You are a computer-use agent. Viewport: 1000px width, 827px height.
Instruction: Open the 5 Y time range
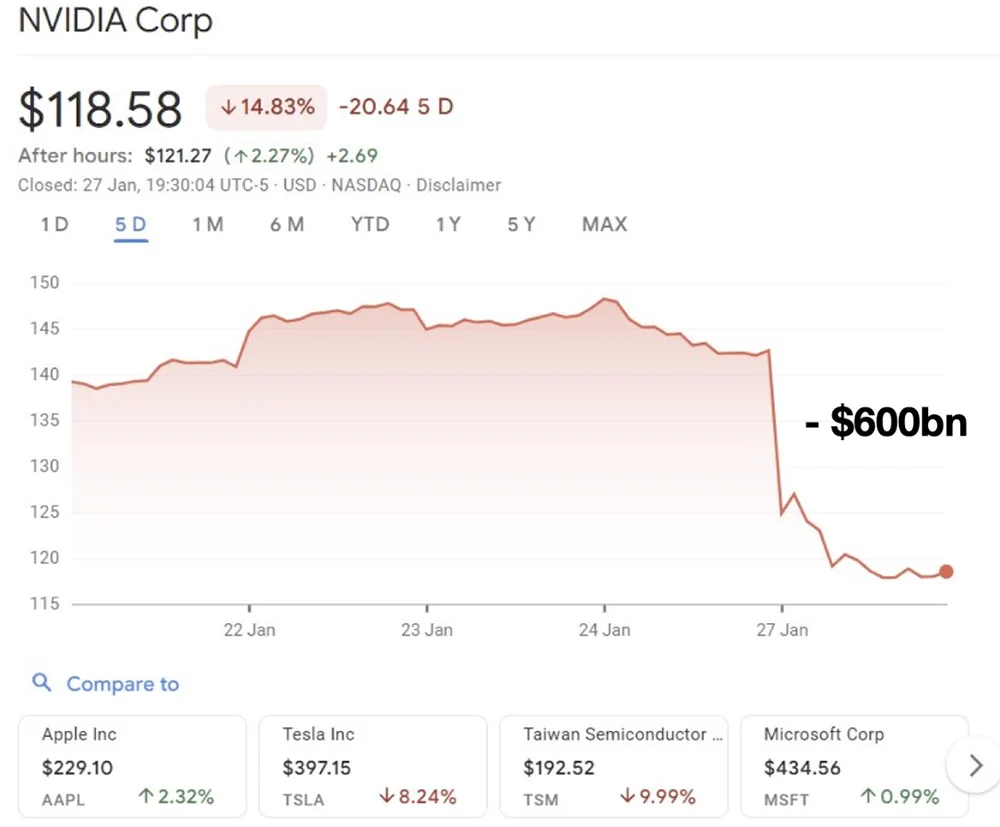click(x=521, y=224)
